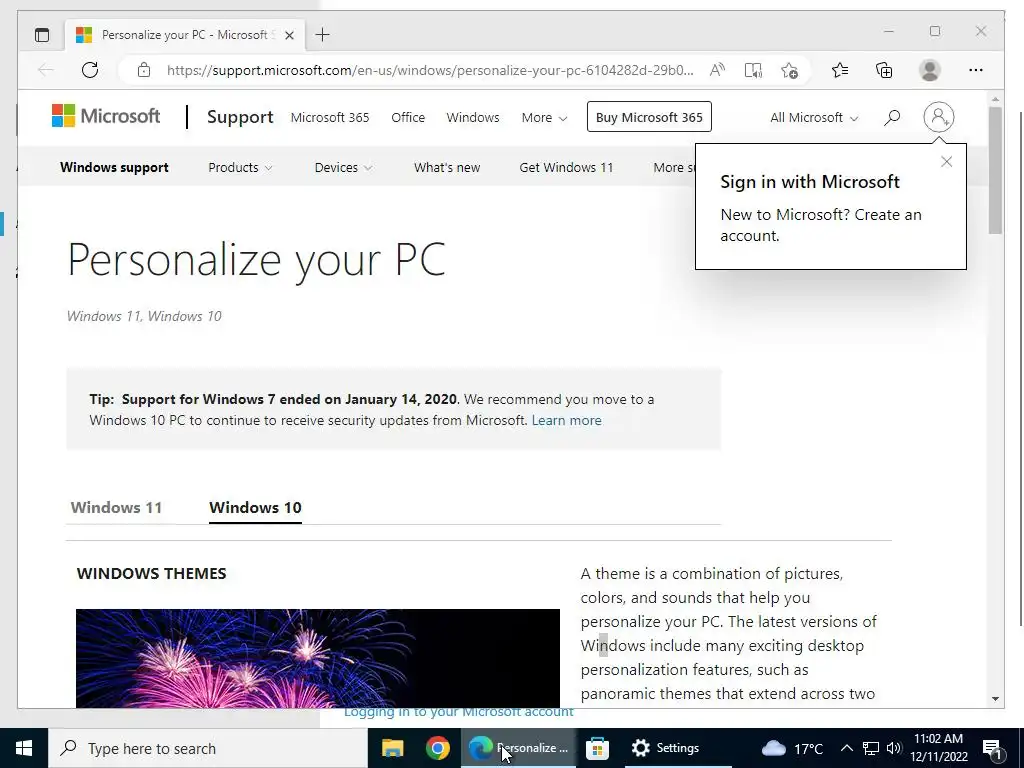Open volume control tray icon
The image size is (1024, 768).
coord(893,748)
